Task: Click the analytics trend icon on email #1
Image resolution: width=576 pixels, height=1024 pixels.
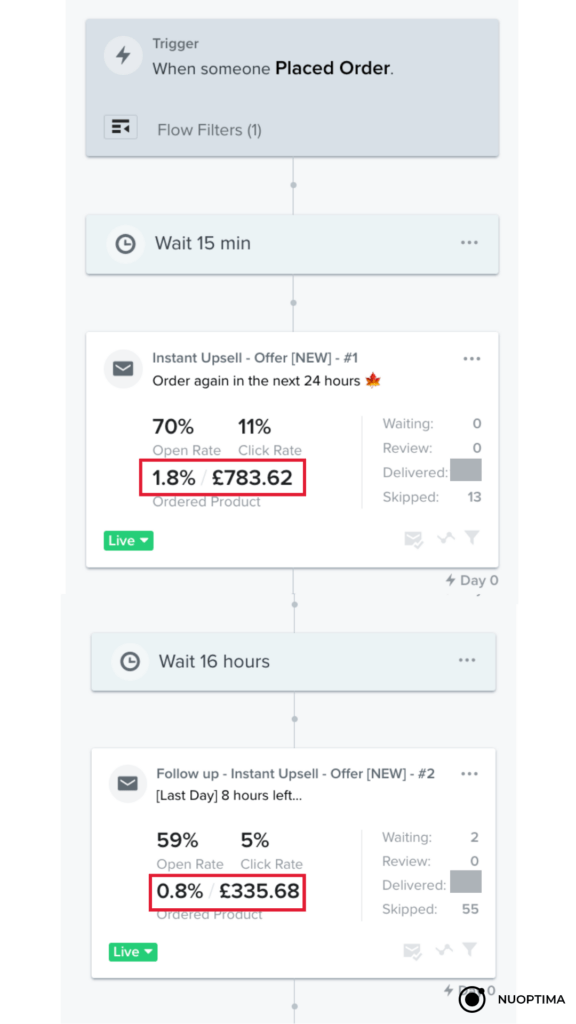Action: [446, 538]
